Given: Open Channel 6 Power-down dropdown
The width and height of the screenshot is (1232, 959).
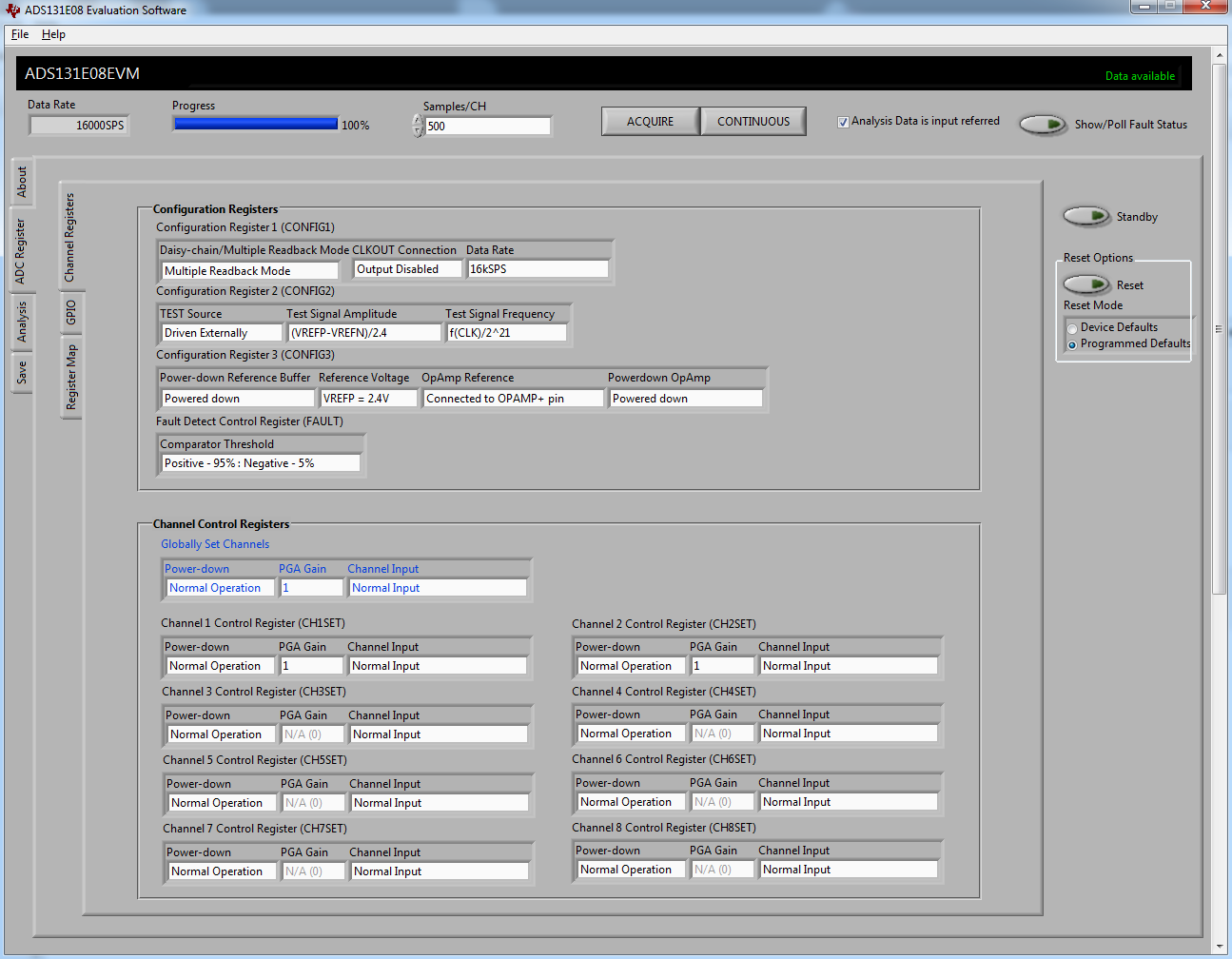Looking at the screenshot, I should pyautogui.click(x=632, y=802).
